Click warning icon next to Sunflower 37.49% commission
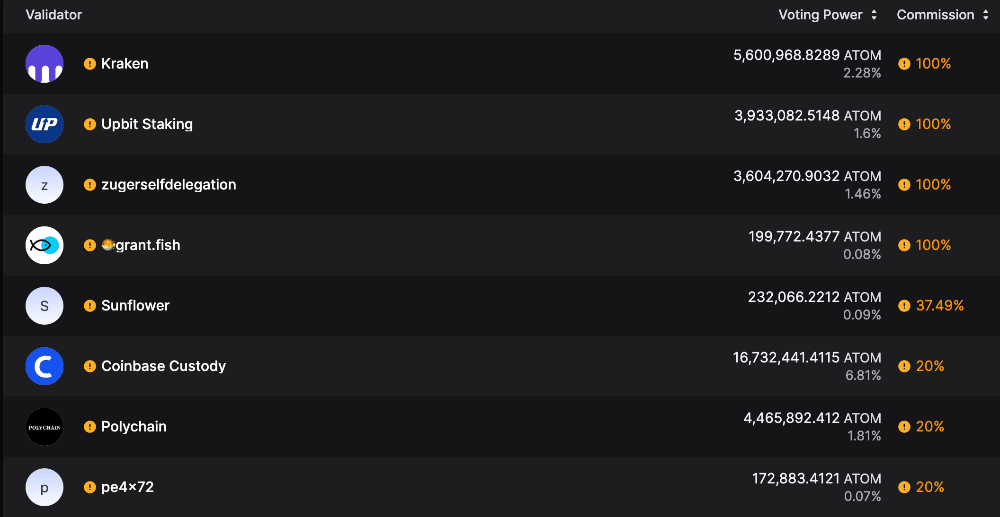 pos(904,306)
